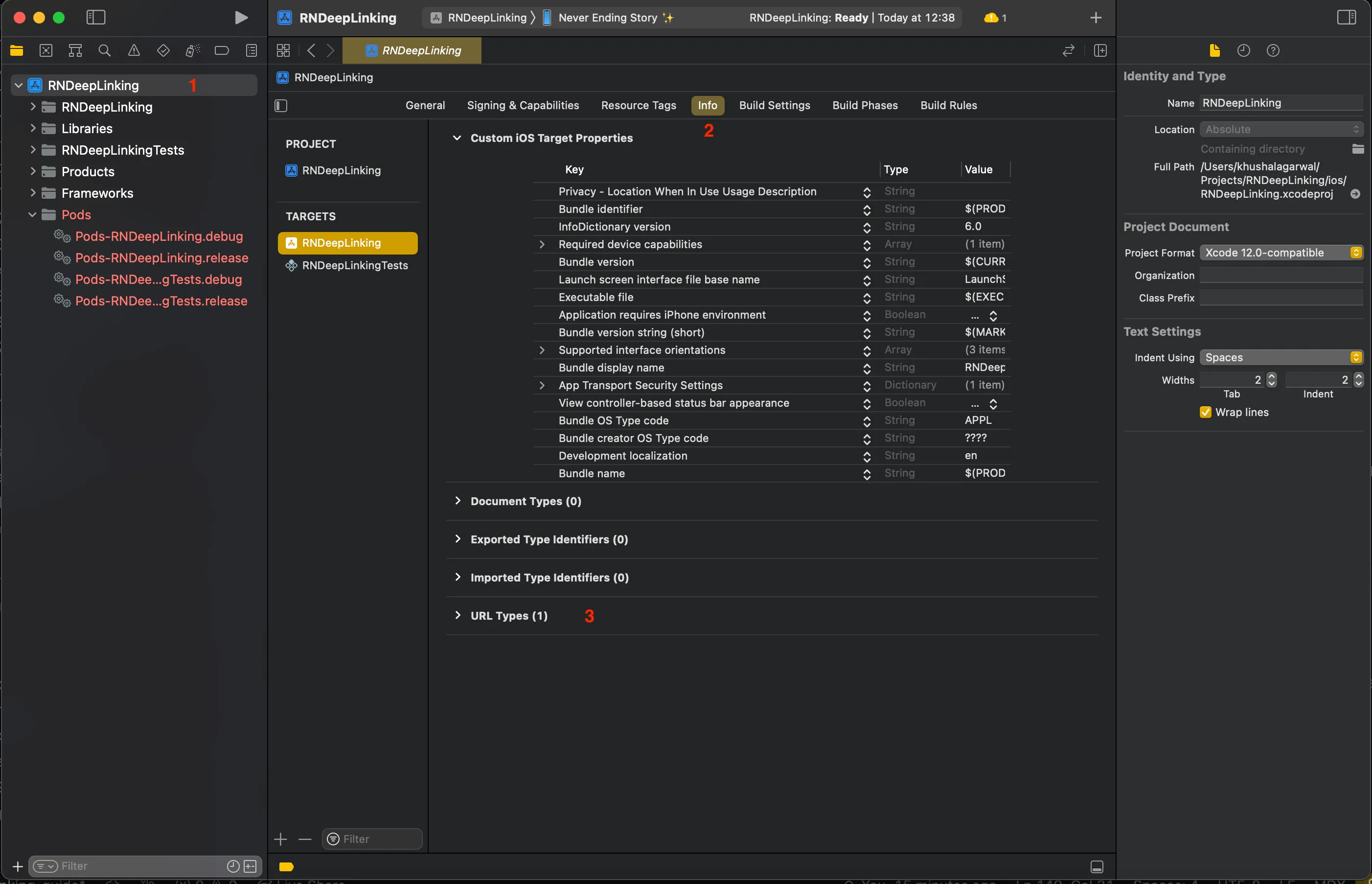Open the Quick Help inspector icon
The width and height of the screenshot is (1372, 884).
[x=1273, y=50]
